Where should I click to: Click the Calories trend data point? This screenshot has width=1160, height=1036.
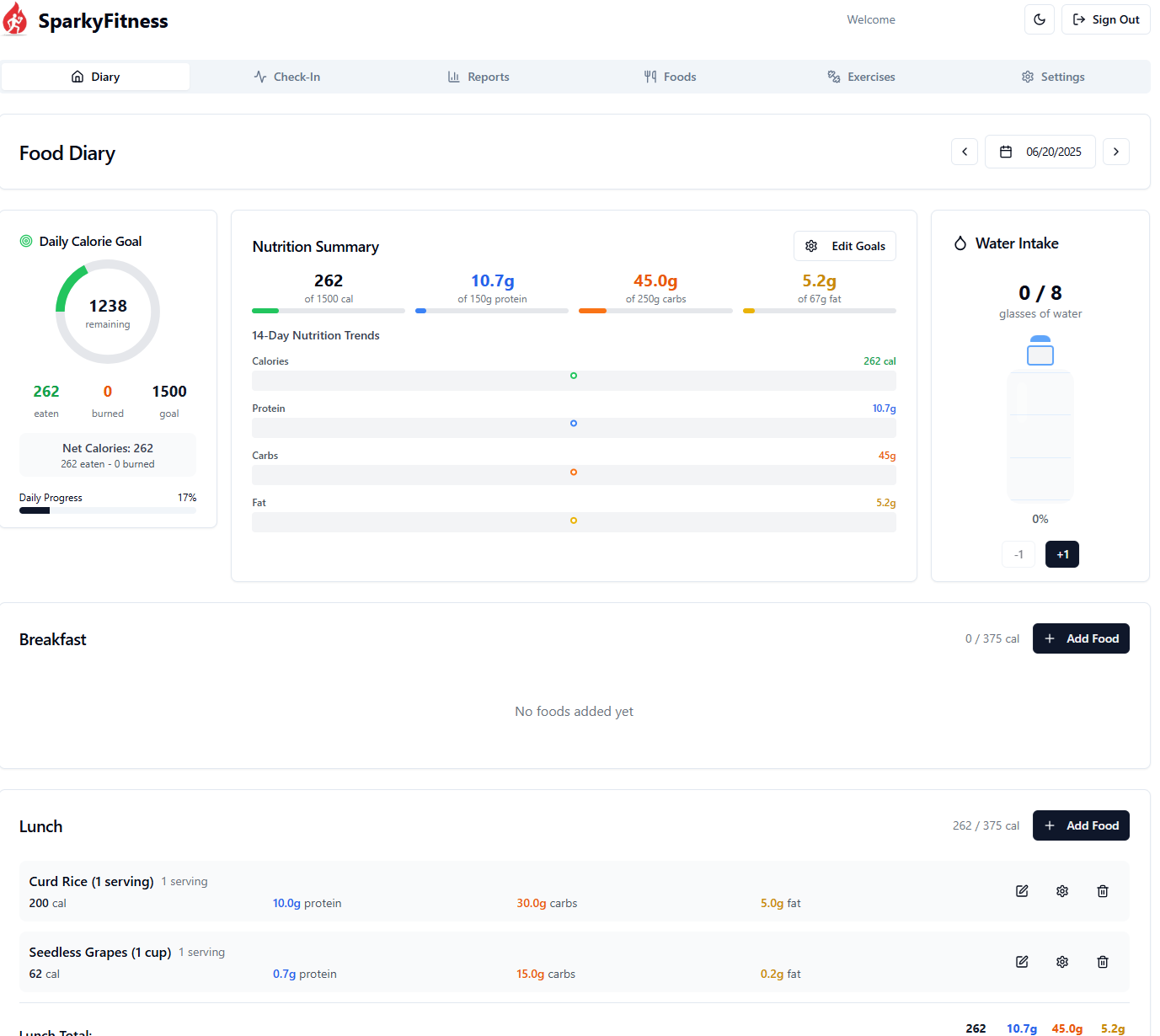574,376
